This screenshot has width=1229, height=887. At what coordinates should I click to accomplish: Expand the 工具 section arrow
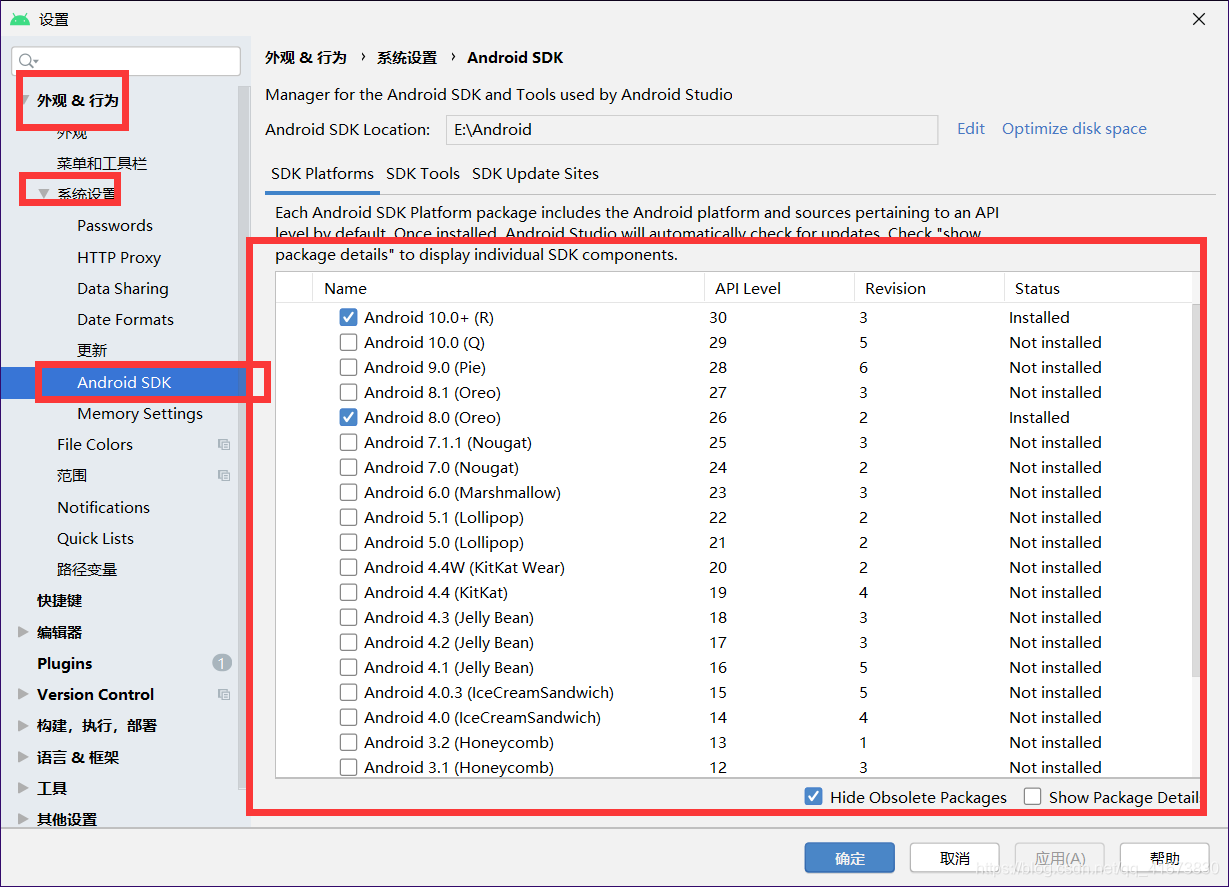[x=23, y=788]
